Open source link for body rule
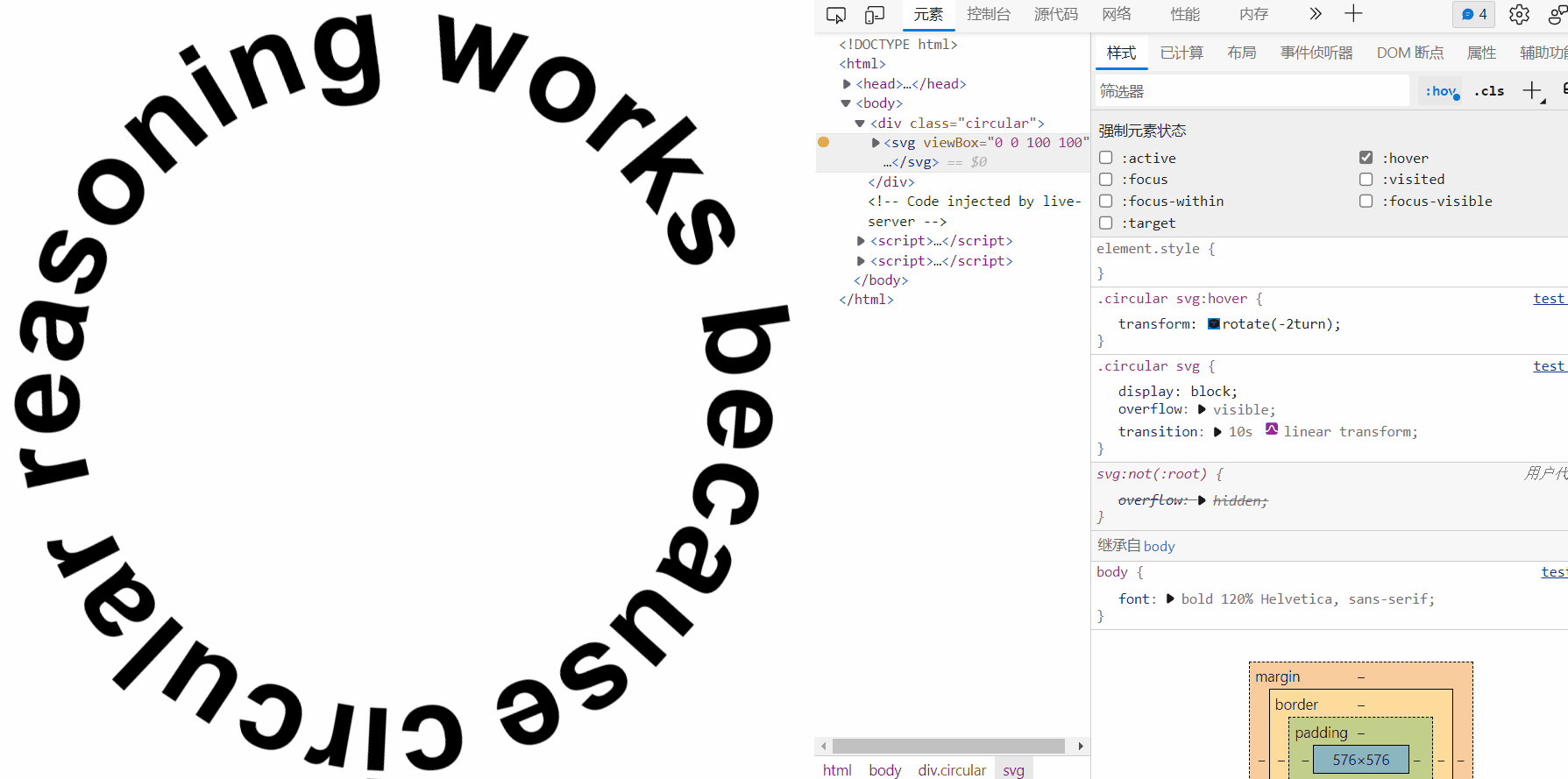The height and width of the screenshot is (779, 1568). pyautogui.click(x=1554, y=572)
